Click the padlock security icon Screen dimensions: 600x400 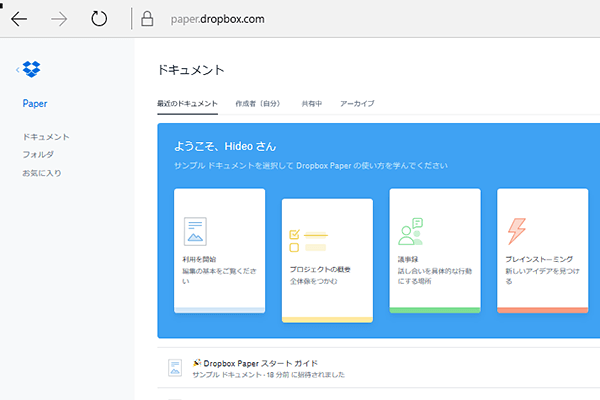point(147,19)
